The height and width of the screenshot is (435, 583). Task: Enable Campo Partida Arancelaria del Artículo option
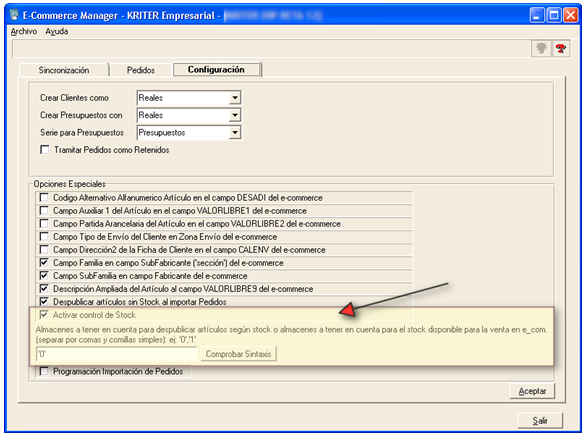point(44,224)
